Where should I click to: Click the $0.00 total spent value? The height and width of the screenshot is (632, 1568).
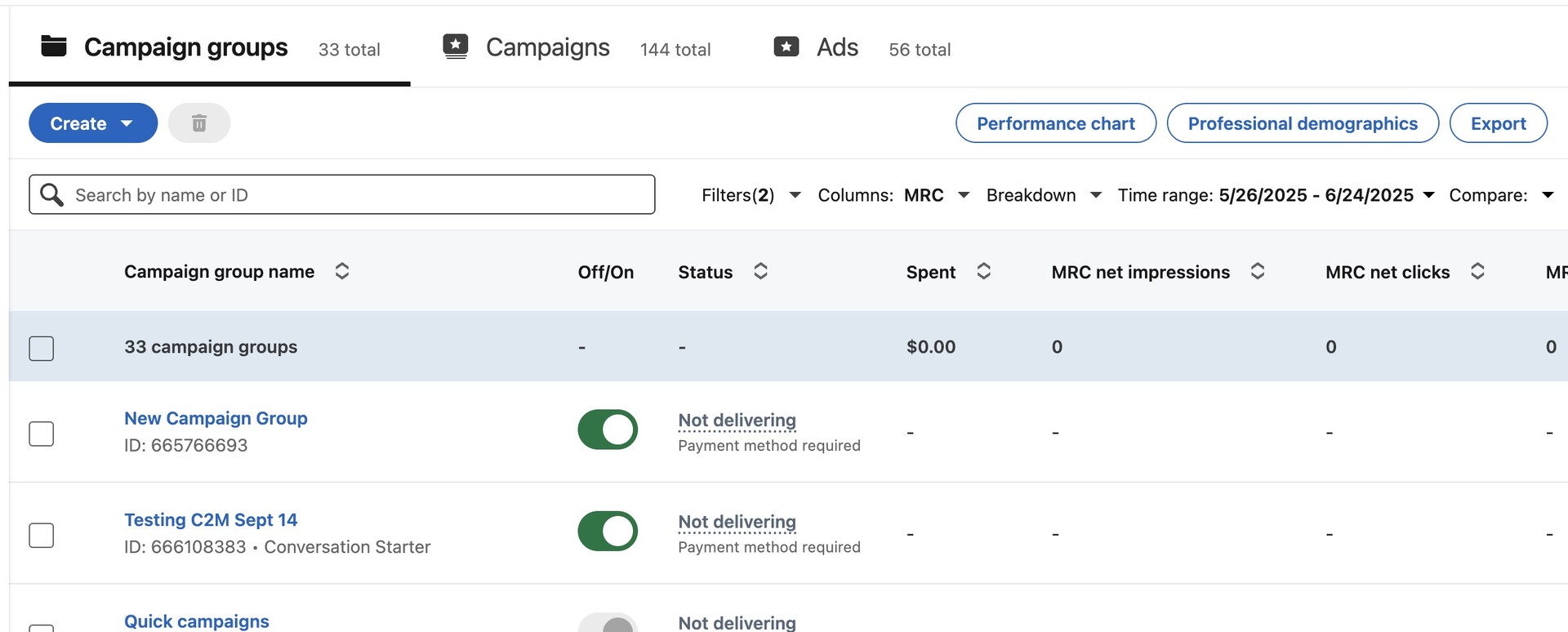[x=931, y=347]
